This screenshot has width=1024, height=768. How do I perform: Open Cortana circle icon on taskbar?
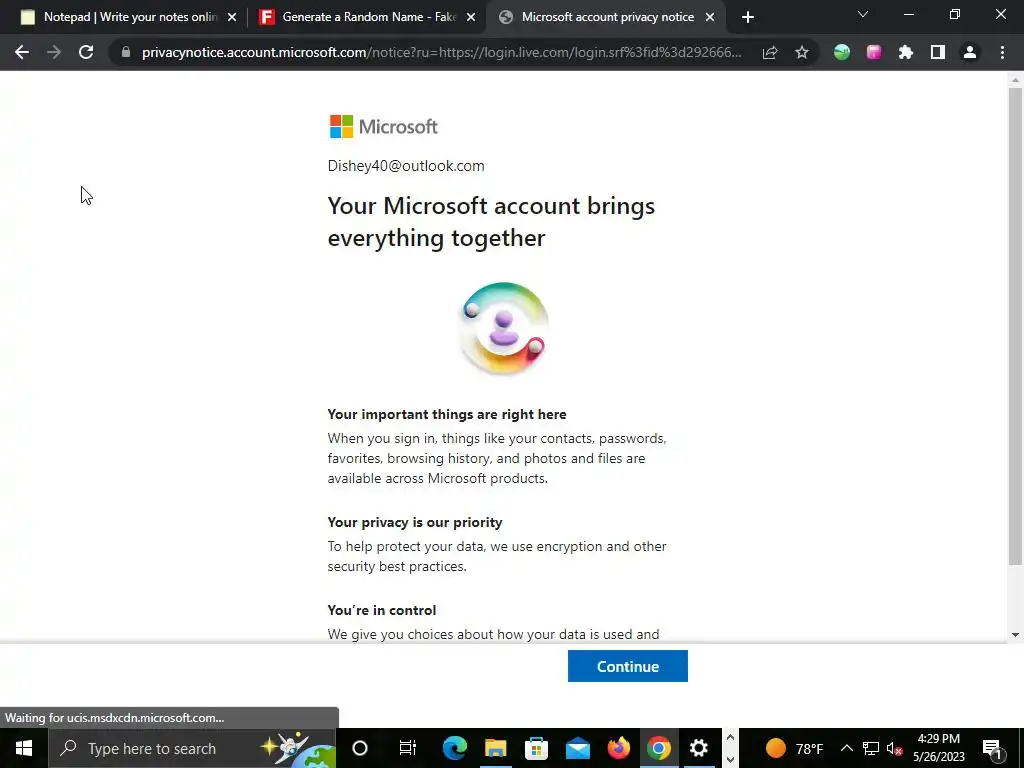coord(360,748)
